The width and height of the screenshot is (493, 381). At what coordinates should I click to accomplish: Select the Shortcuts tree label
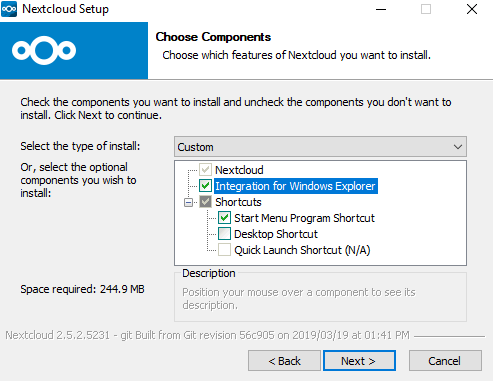(x=238, y=202)
